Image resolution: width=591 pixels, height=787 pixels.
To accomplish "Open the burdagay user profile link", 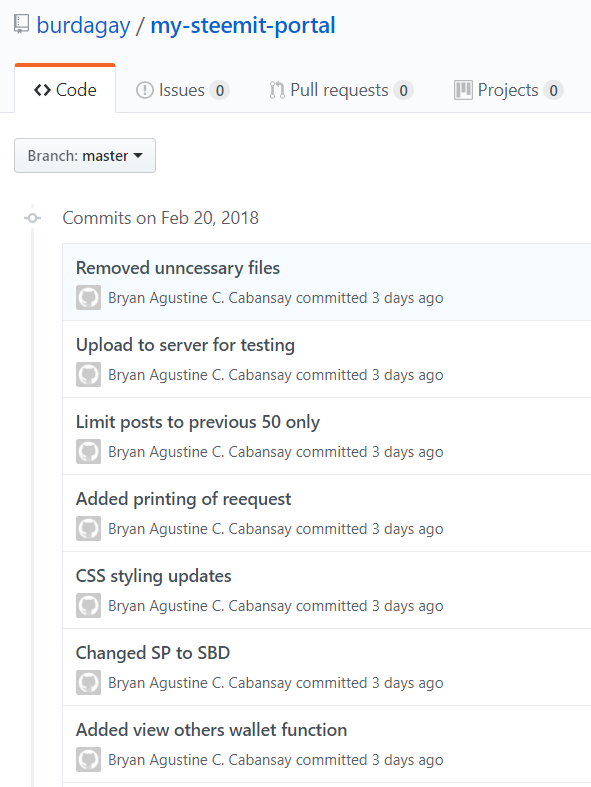I will click(83, 25).
